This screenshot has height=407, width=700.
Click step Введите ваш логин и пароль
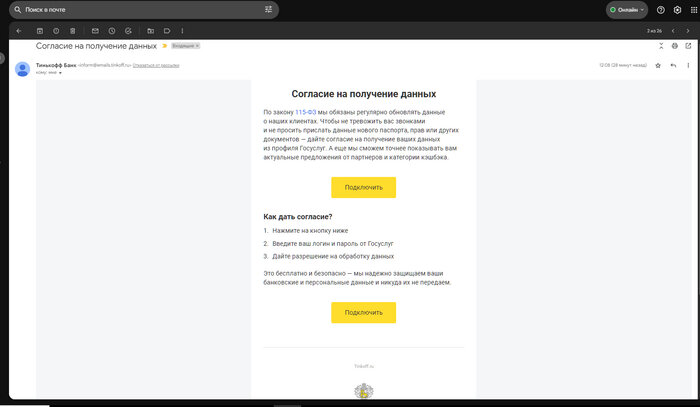(333, 244)
